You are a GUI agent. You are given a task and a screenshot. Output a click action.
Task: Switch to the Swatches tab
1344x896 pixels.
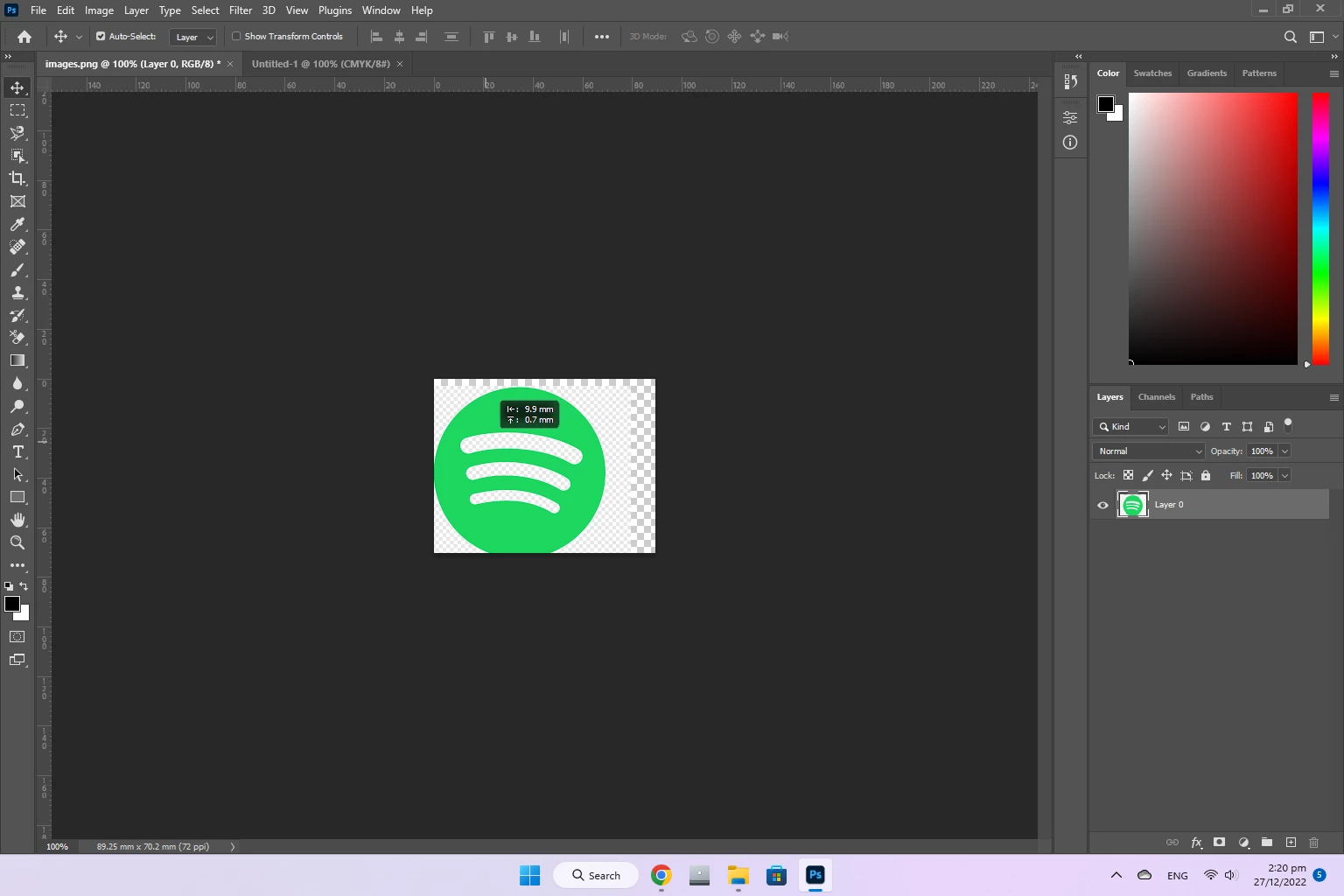click(1152, 73)
